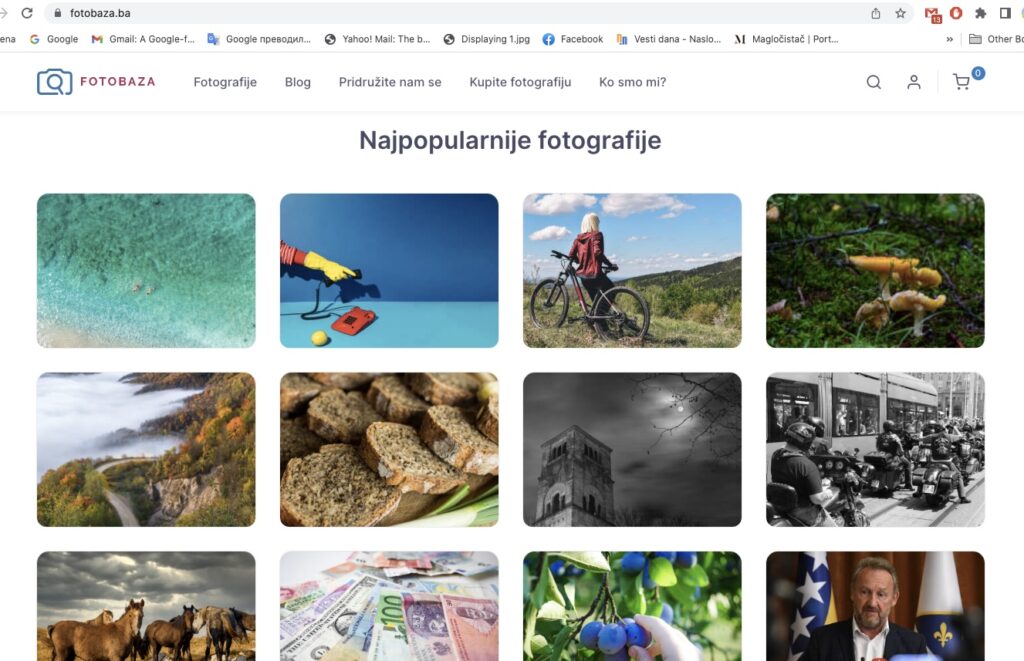The image size is (1024, 661).
Task: Open the shopping cart icon
Action: [x=961, y=82]
